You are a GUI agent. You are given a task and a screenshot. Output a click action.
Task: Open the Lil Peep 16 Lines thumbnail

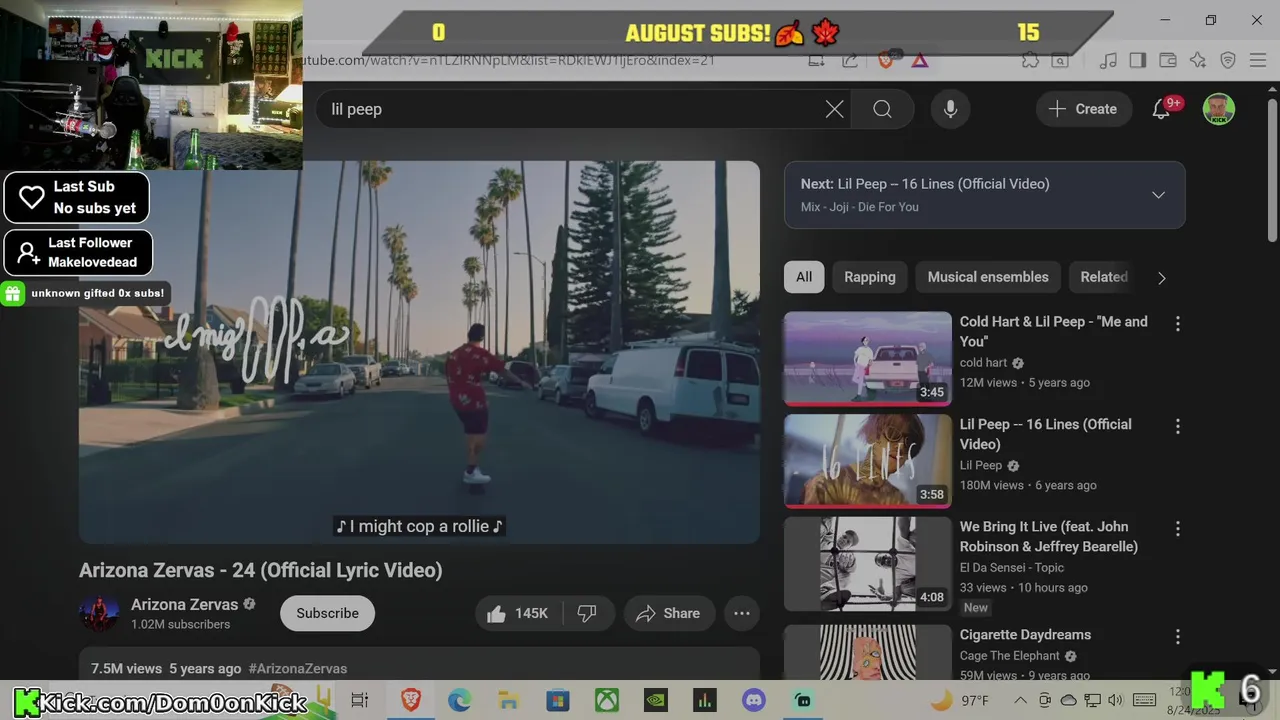[x=868, y=461]
